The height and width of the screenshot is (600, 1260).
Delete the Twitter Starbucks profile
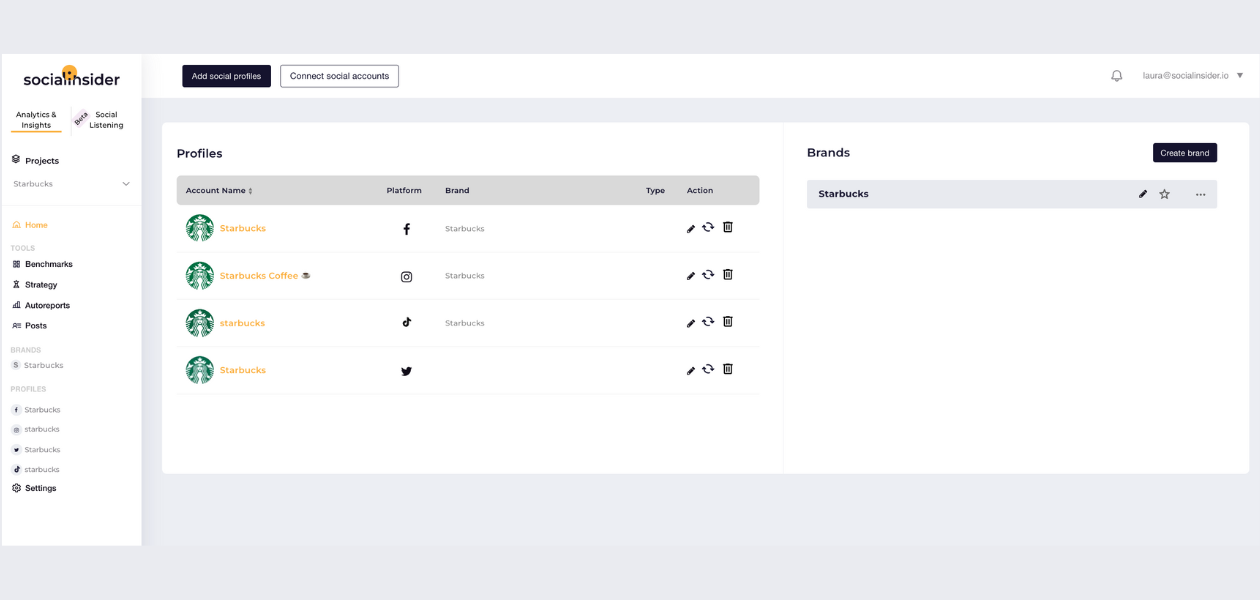728,368
